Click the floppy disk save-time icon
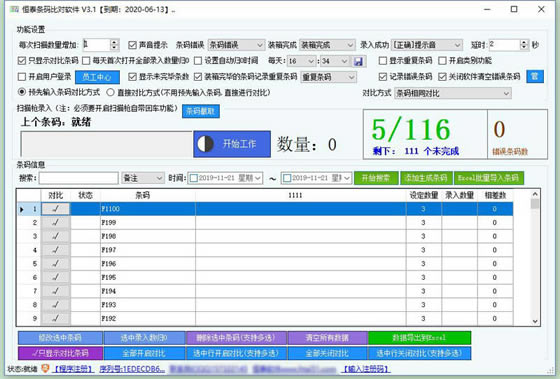The width and height of the screenshot is (560, 379). click(358, 61)
